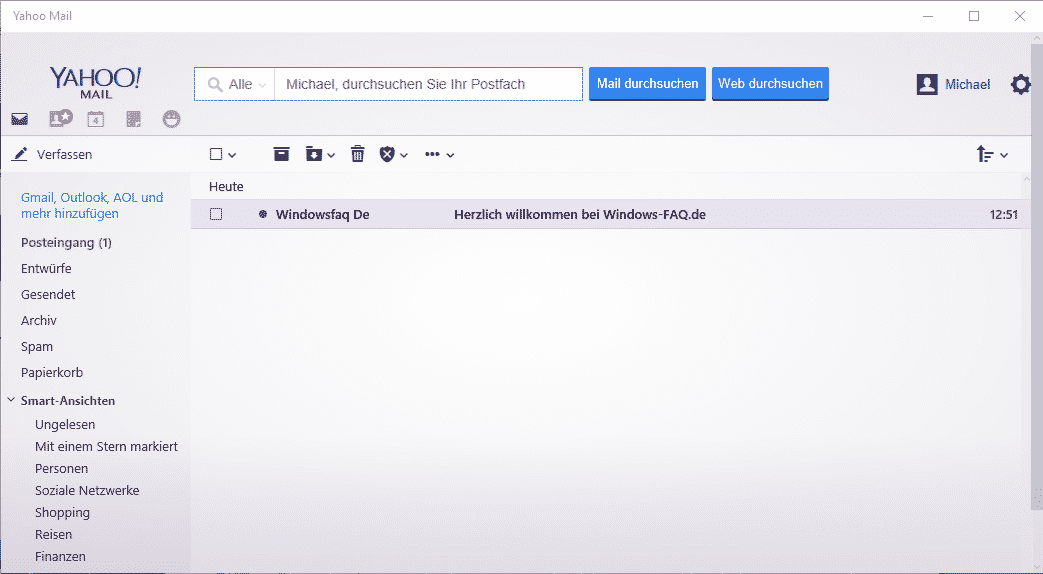This screenshot has width=1043, height=574.
Task: Show the Shopping smart view
Action: [x=63, y=512]
